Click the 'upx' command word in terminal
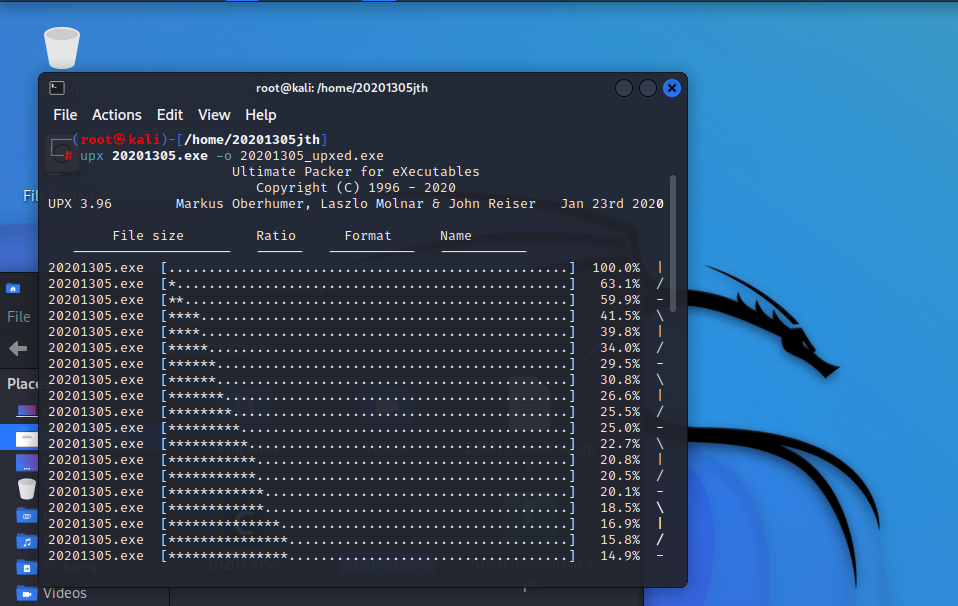The image size is (958, 606). (92, 156)
